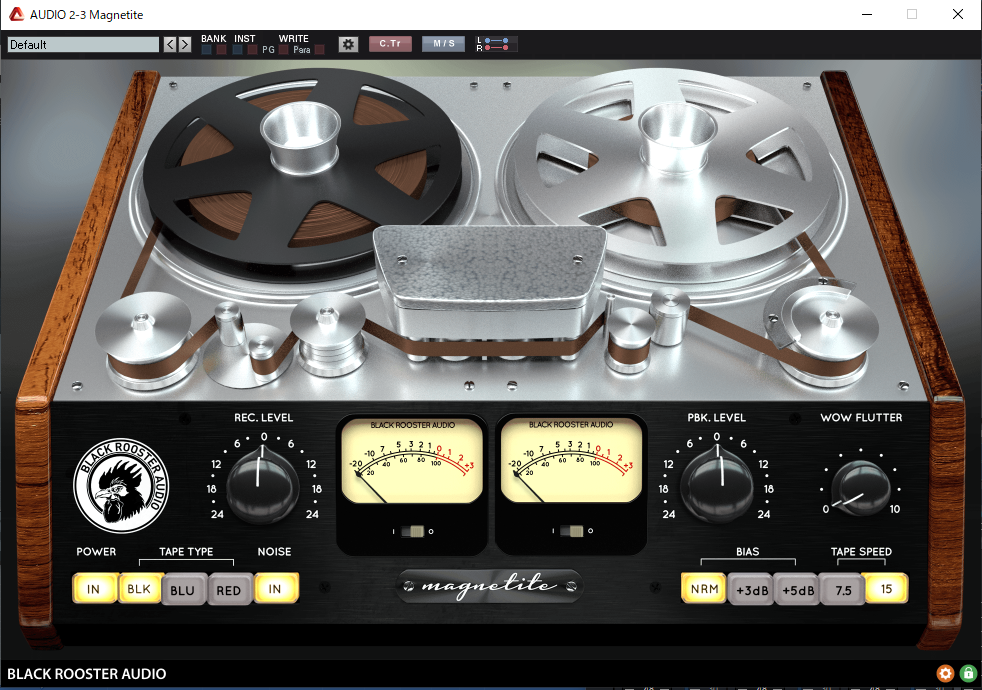The height and width of the screenshot is (690, 982).
Task: Click the red INST square
Action: click(252, 49)
